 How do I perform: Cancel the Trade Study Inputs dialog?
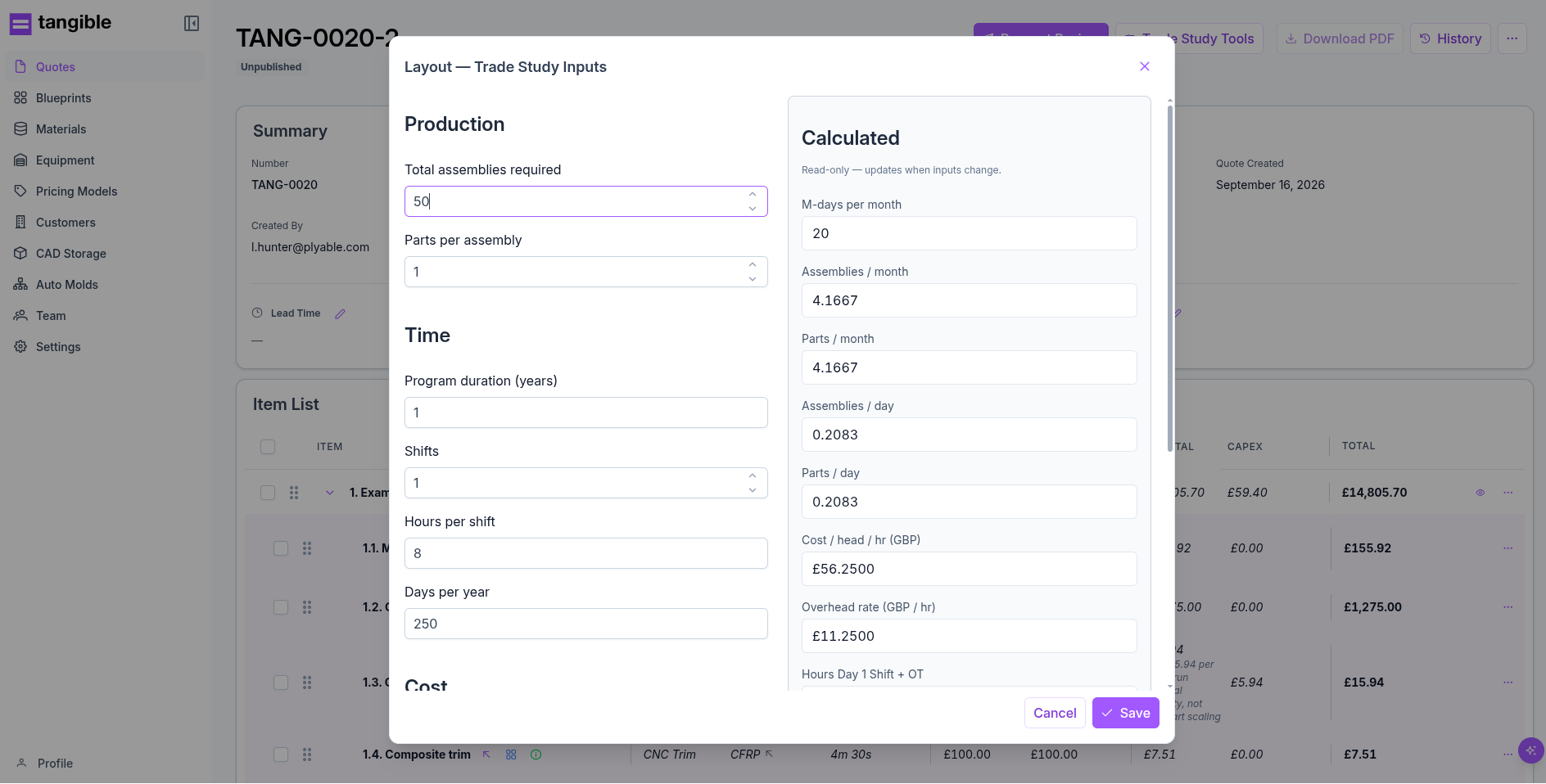click(1055, 713)
